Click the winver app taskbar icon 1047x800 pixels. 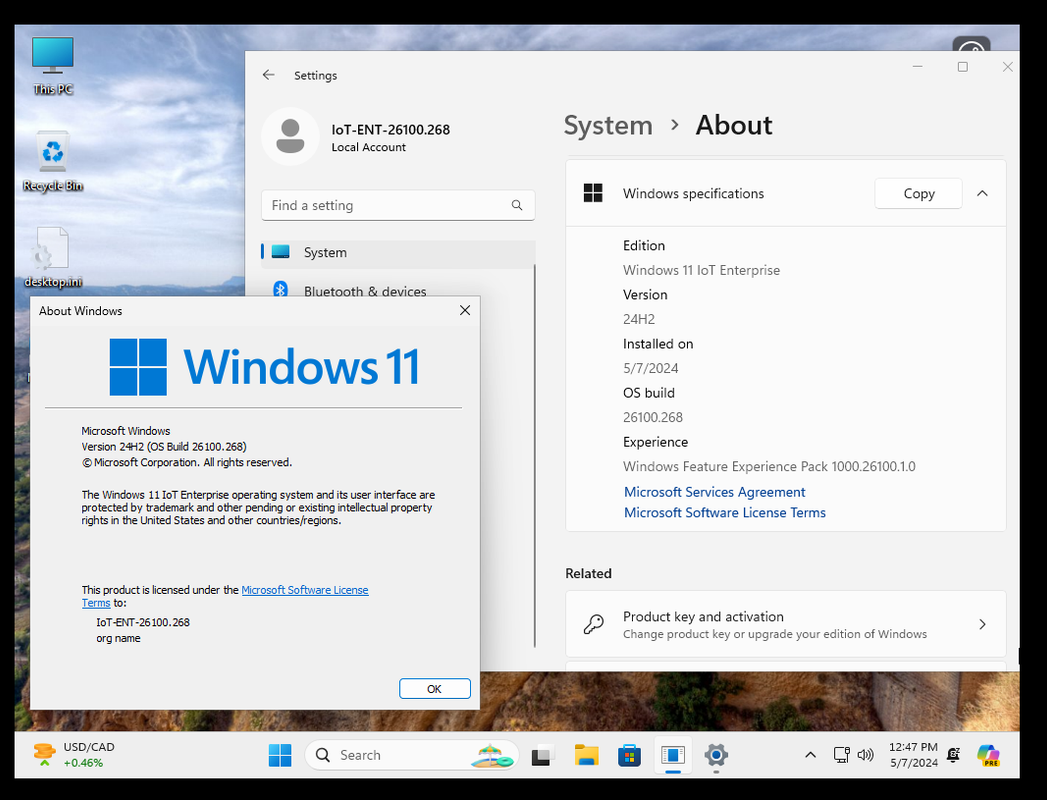tap(673, 755)
